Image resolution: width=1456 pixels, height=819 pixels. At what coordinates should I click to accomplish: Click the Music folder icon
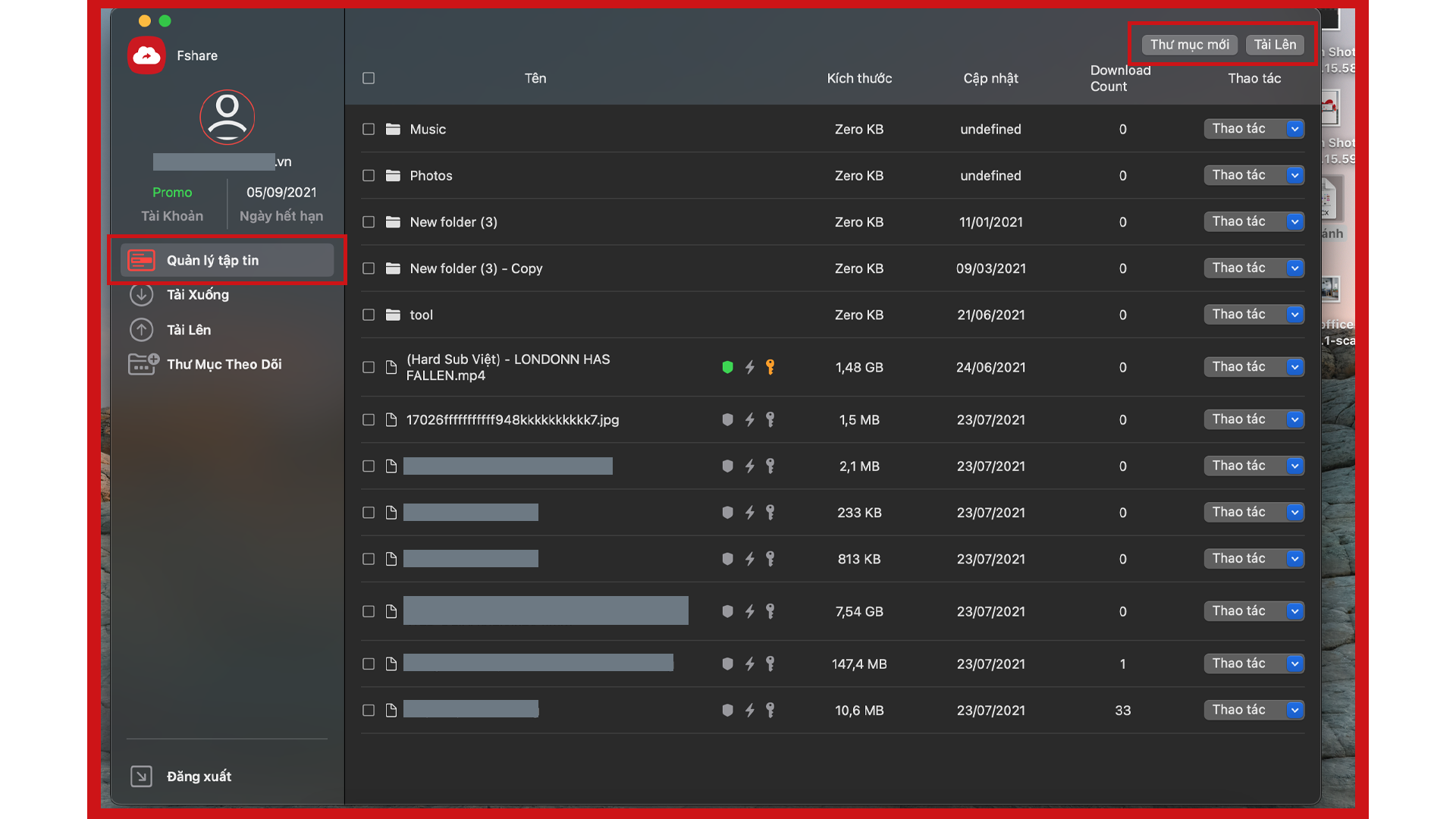click(393, 129)
